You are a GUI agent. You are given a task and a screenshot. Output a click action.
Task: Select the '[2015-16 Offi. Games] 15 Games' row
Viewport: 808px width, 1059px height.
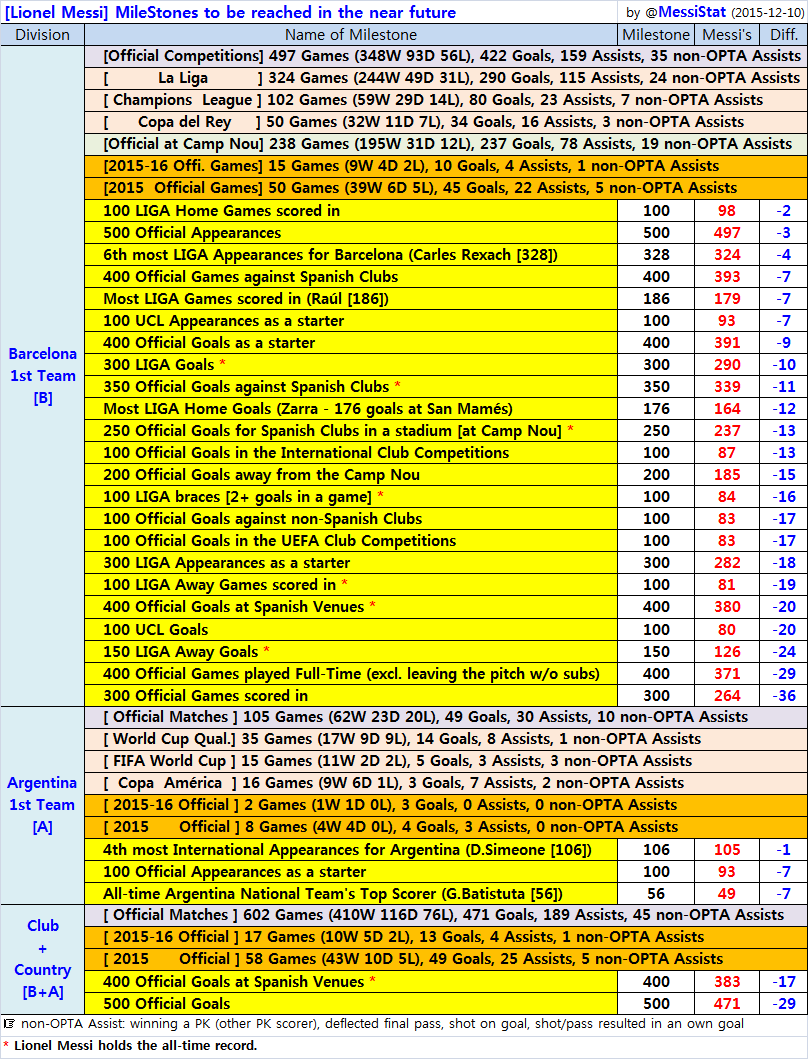click(x=446, y=166)
